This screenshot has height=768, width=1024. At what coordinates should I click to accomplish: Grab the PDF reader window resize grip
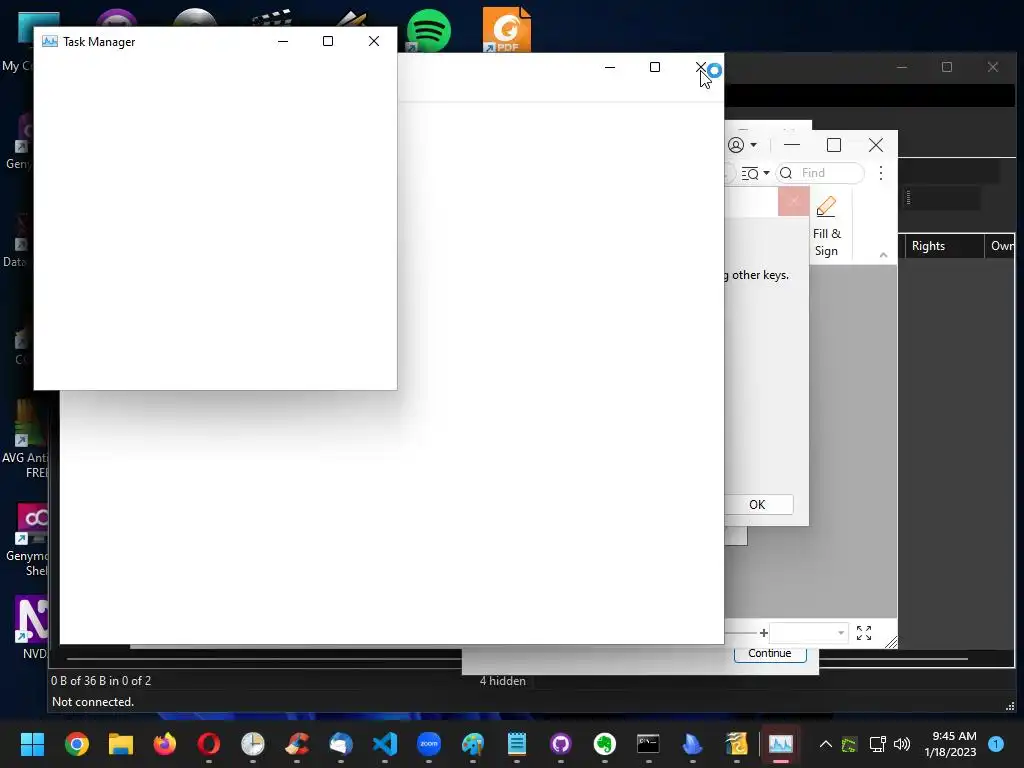click(x=891, y=642)
